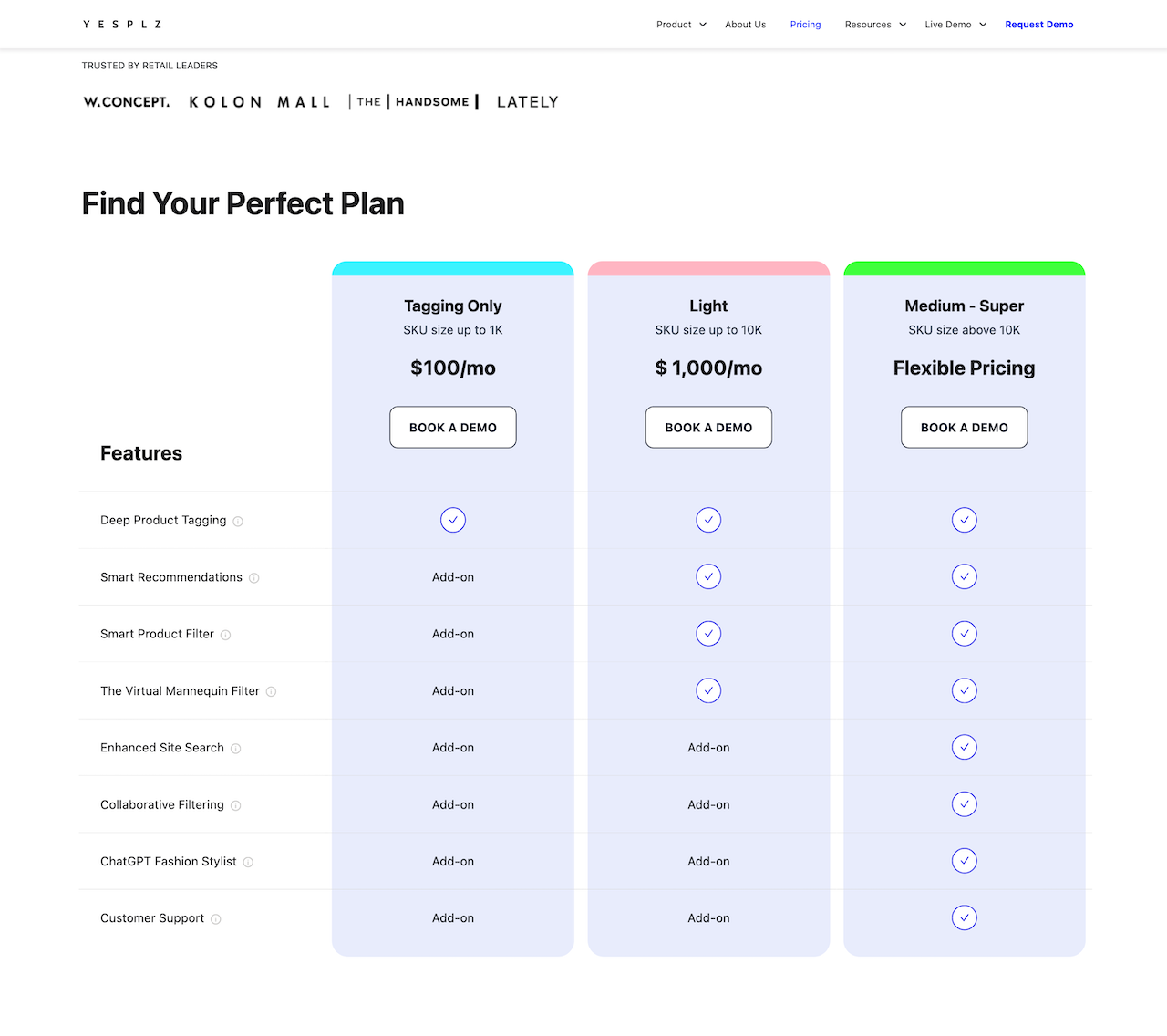The height and width of the screenshot is (1036, 1167).
Task: Open the Collaborative Filtering info icon
Action: (235, 805)
